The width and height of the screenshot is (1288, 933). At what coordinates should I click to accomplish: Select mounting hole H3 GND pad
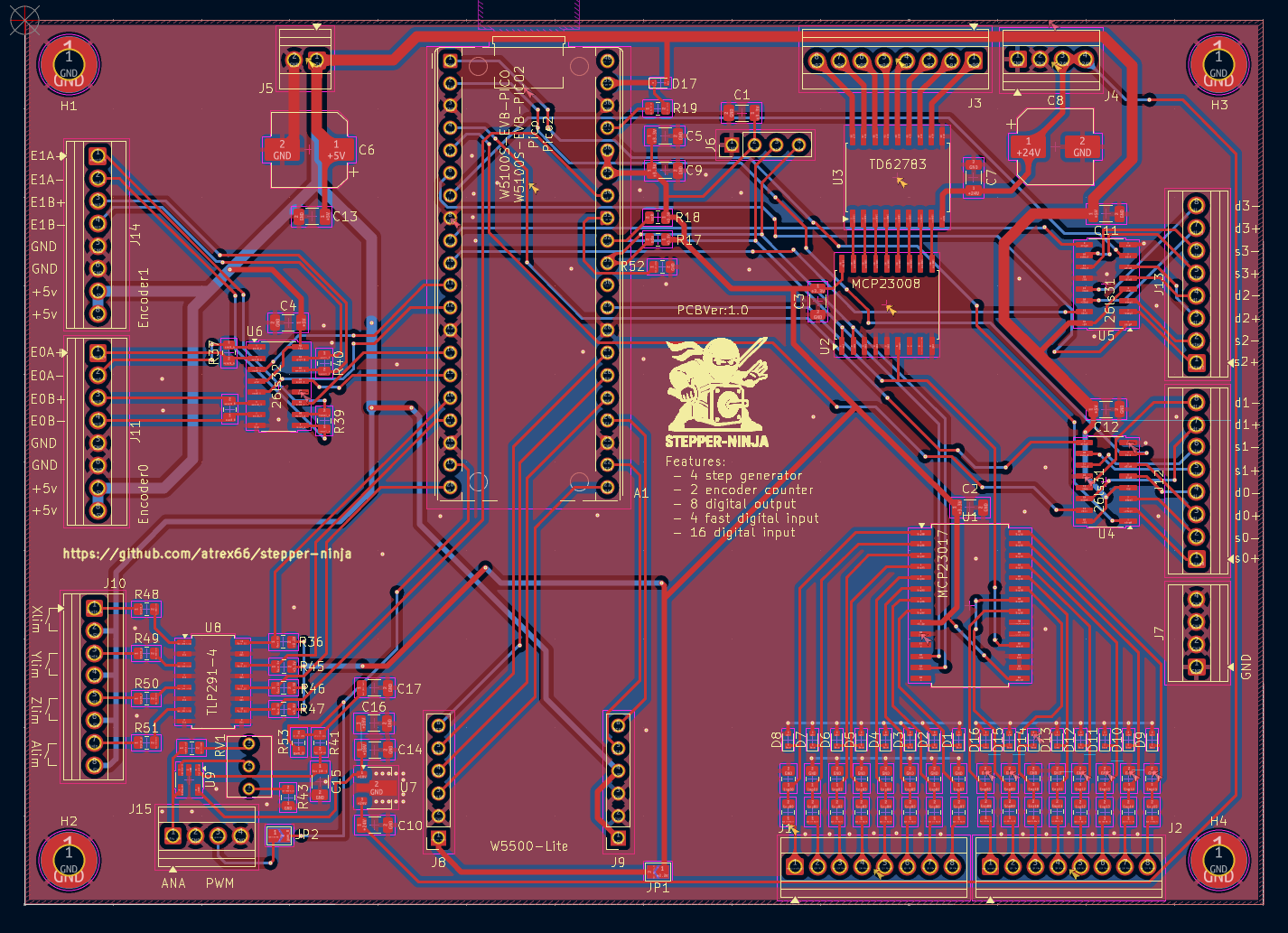[x=1218, y=66]
